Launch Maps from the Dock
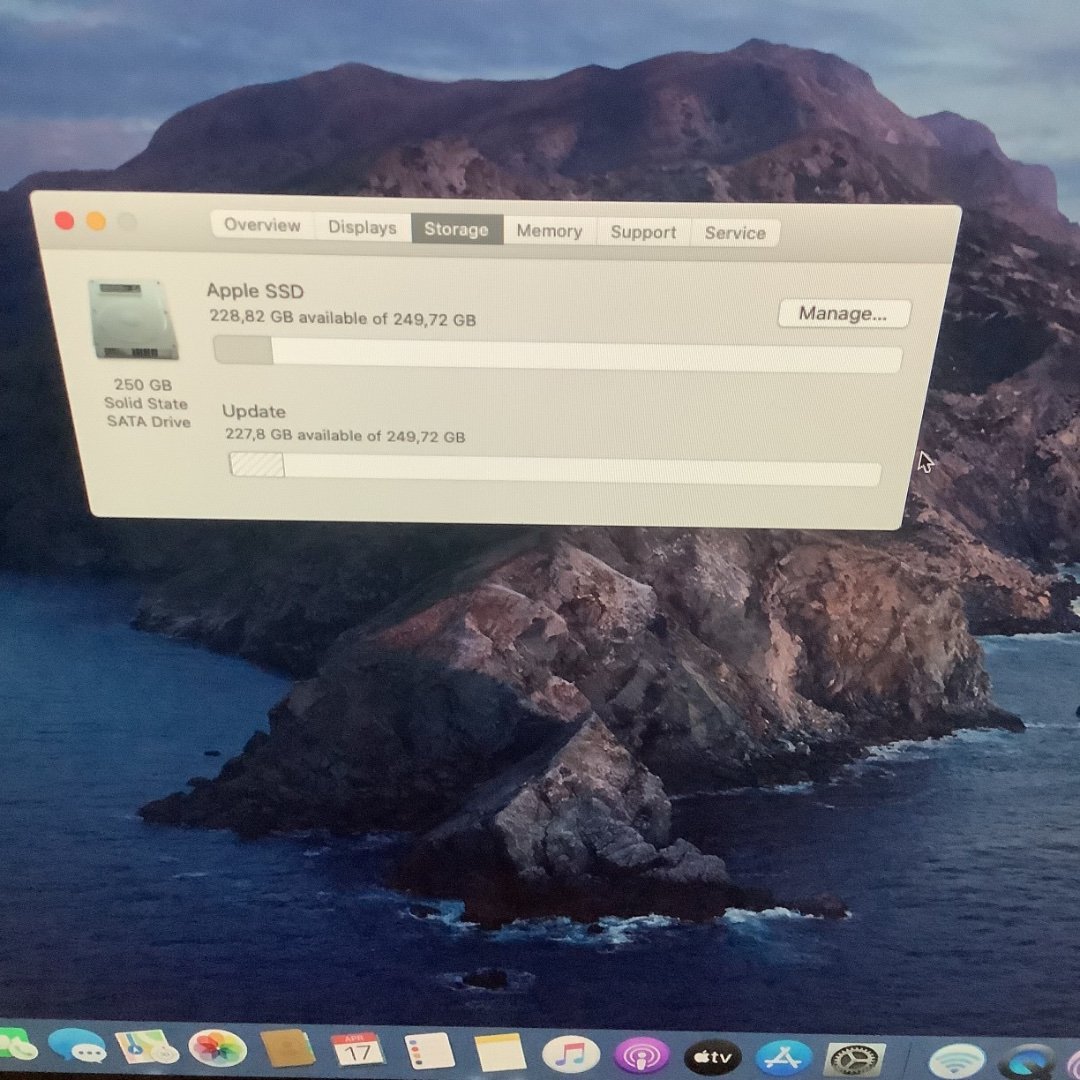The width and height of the screenshot is (1080, 1080). tap(146, 1047)
